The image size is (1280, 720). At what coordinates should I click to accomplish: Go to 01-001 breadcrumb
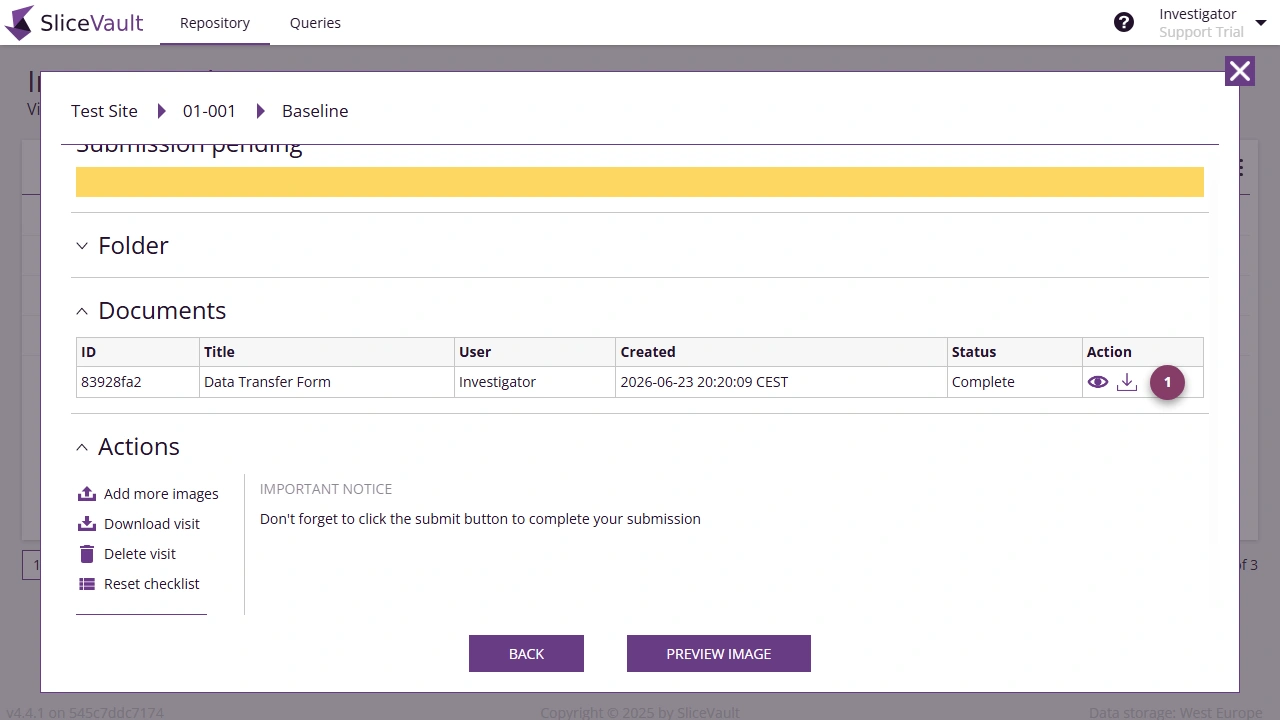pyautogui.click(x=209, y=111)
